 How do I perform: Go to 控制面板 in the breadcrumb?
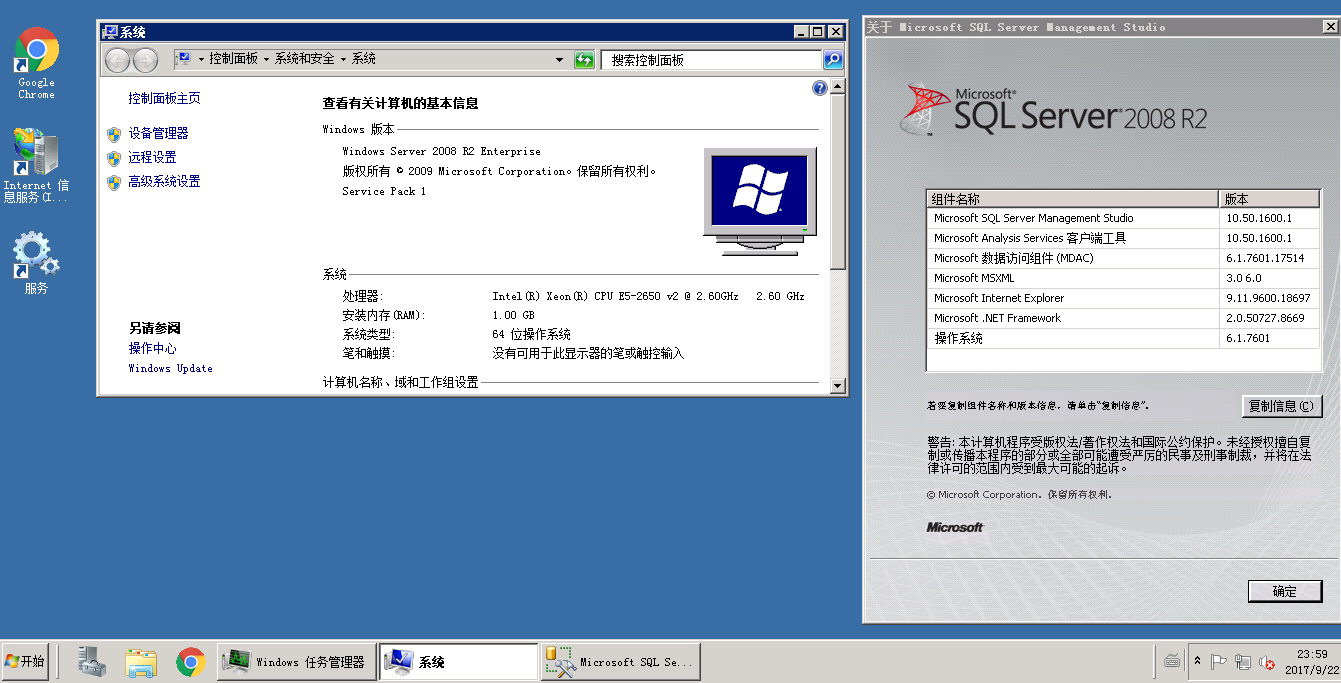(x=233, y=60)
